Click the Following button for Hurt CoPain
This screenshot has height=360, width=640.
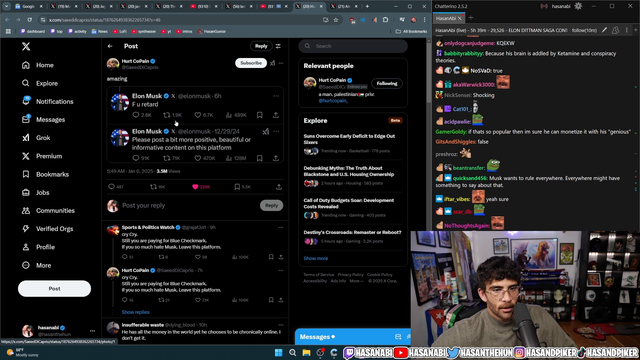(387, 84)
